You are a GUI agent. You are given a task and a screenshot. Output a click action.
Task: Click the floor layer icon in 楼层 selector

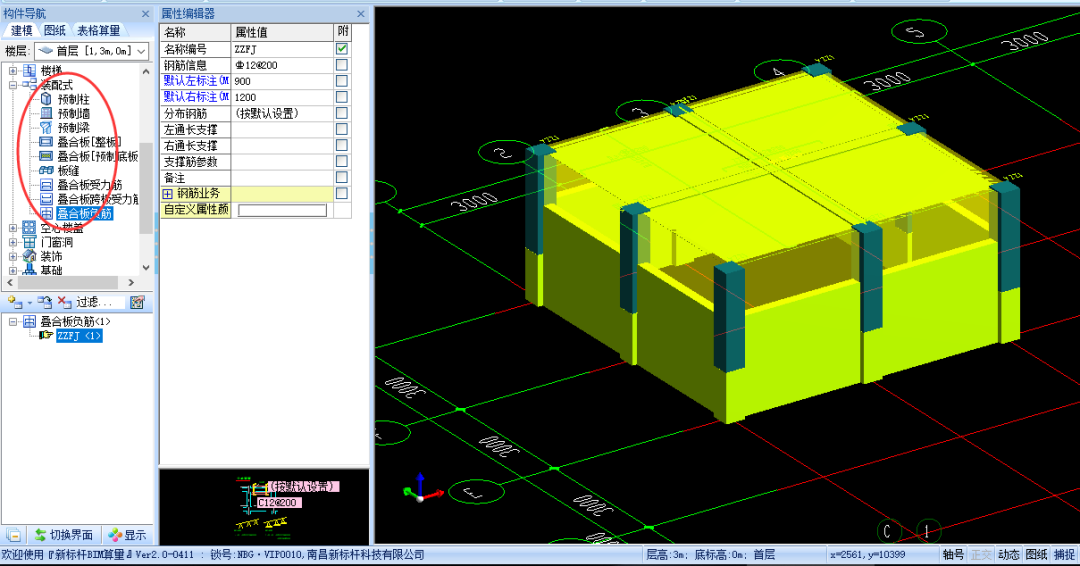point(45,51)
